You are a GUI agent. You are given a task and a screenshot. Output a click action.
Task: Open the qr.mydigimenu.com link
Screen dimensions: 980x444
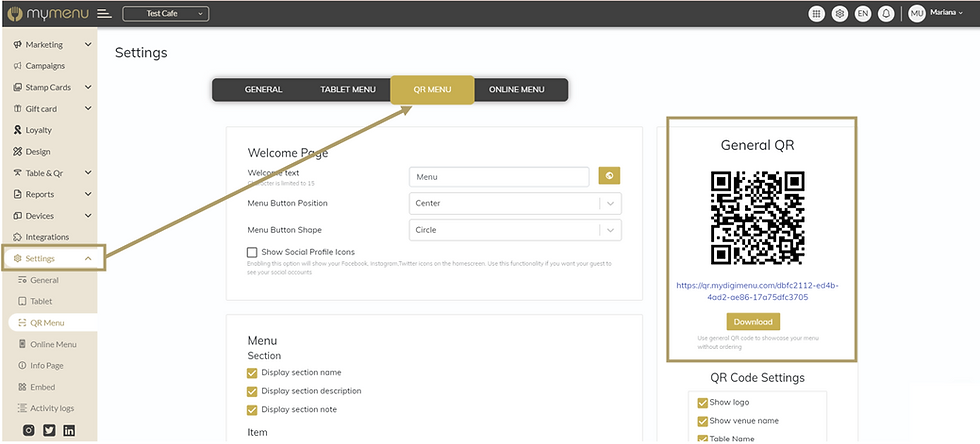pyautogui.click(x=758, y=291)
